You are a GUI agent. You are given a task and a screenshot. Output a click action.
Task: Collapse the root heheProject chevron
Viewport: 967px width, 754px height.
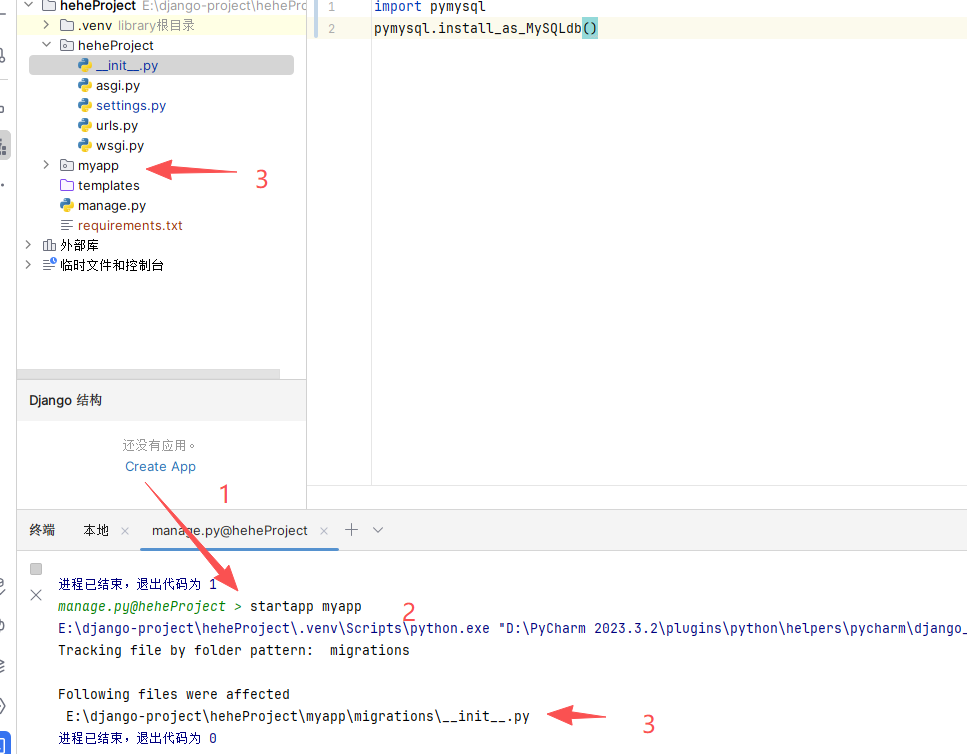(x=28, y=5)
